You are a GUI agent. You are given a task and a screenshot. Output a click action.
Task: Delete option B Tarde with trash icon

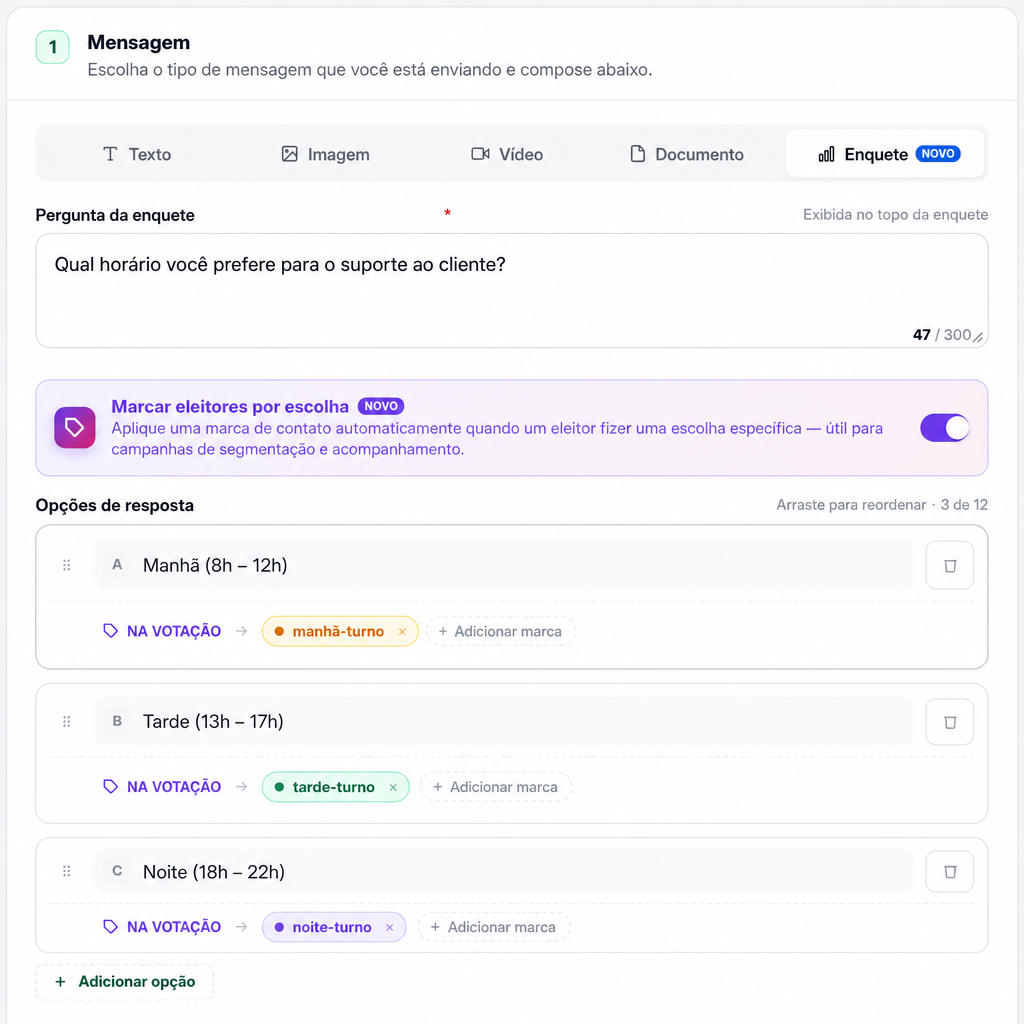tap(950, 722)
